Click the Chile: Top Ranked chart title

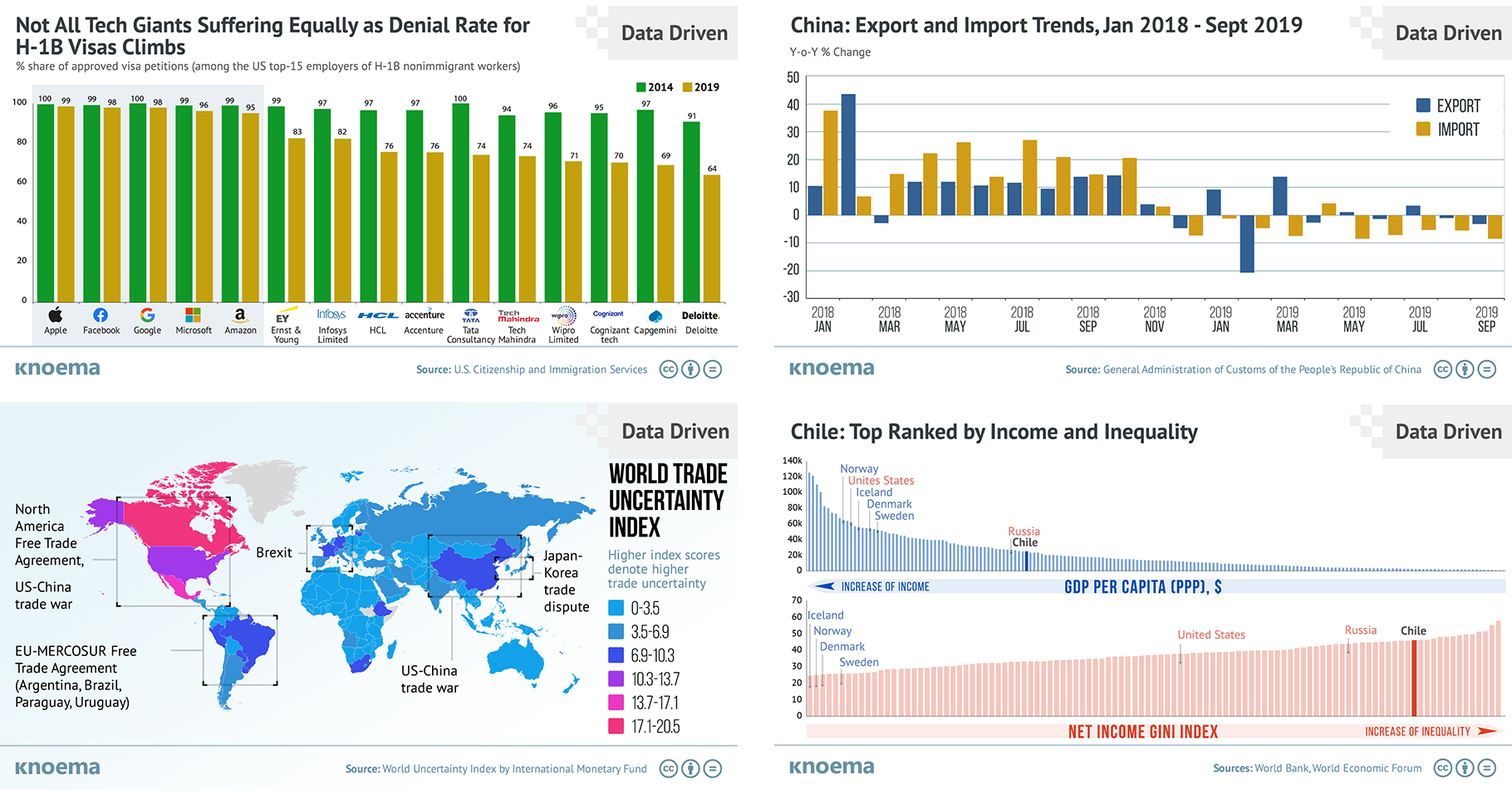pos(994,432)
